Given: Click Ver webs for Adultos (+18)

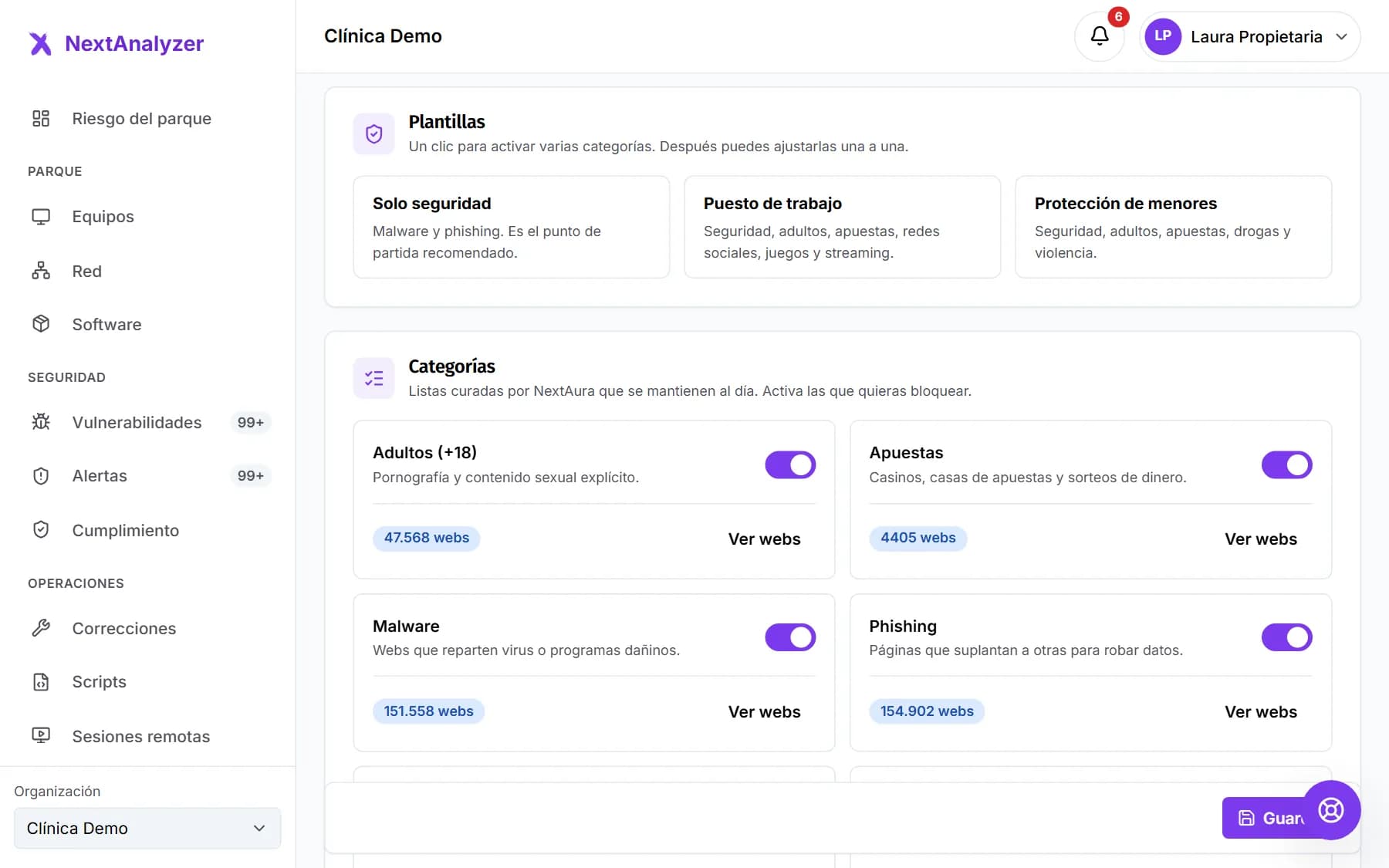Looking at the screenshot, I should pos(764,539).
